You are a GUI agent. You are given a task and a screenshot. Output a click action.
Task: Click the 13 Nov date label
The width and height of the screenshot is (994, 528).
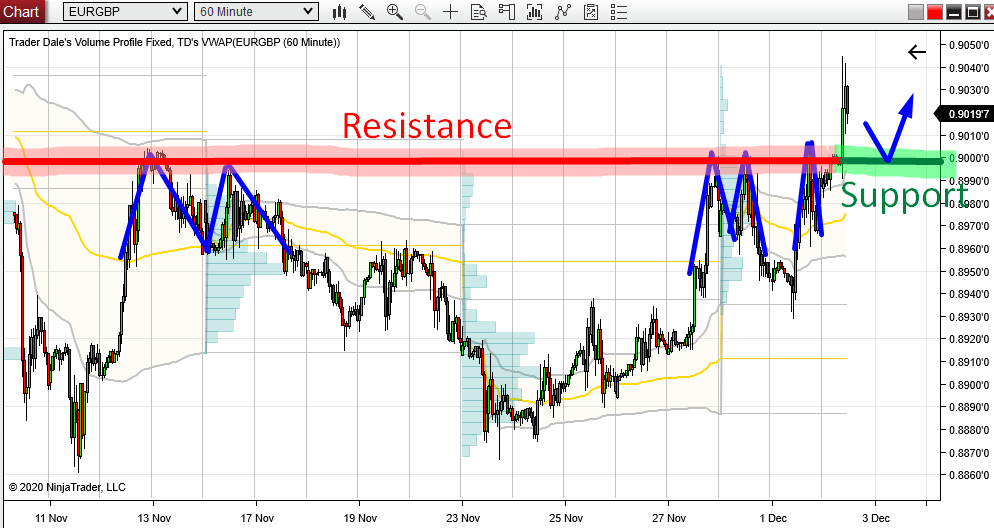pyautogui.click(x=154, y=518)
